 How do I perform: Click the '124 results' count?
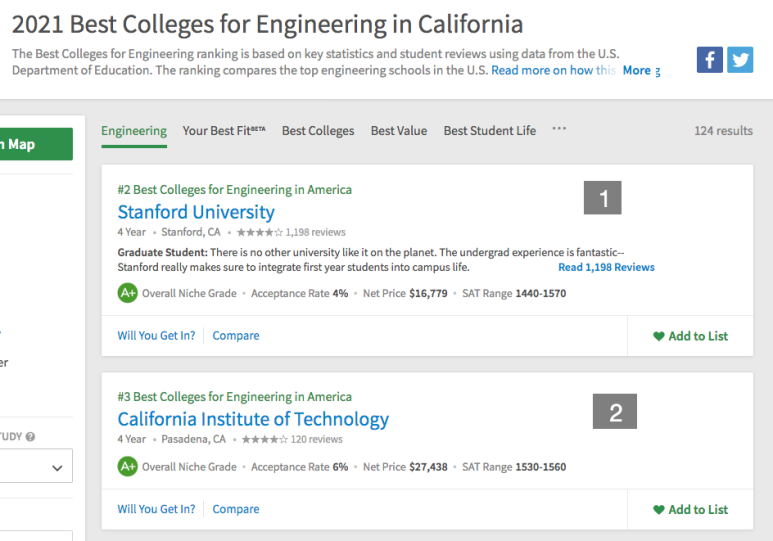723,131
